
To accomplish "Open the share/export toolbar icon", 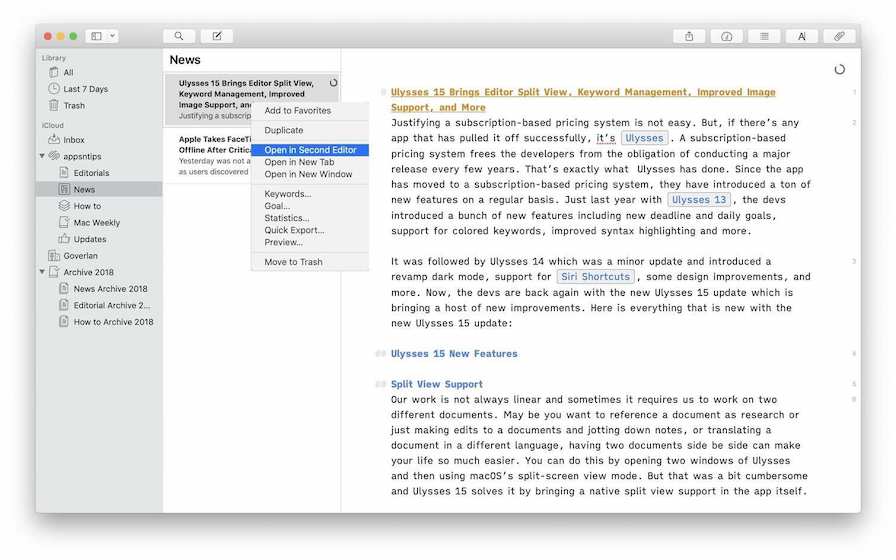I will (689, 36).
